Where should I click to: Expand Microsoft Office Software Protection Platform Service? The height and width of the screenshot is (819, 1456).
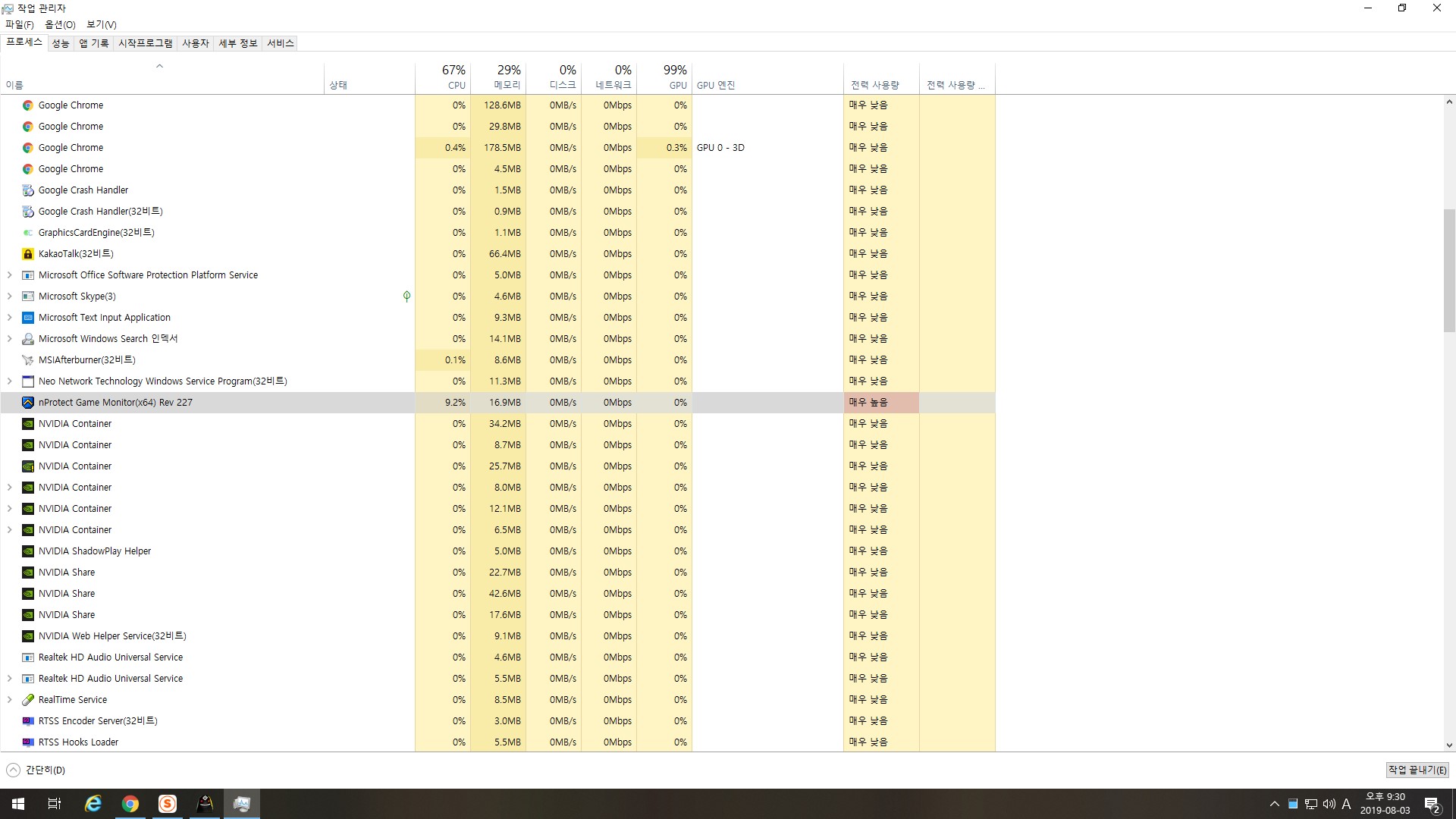point(9,275)
